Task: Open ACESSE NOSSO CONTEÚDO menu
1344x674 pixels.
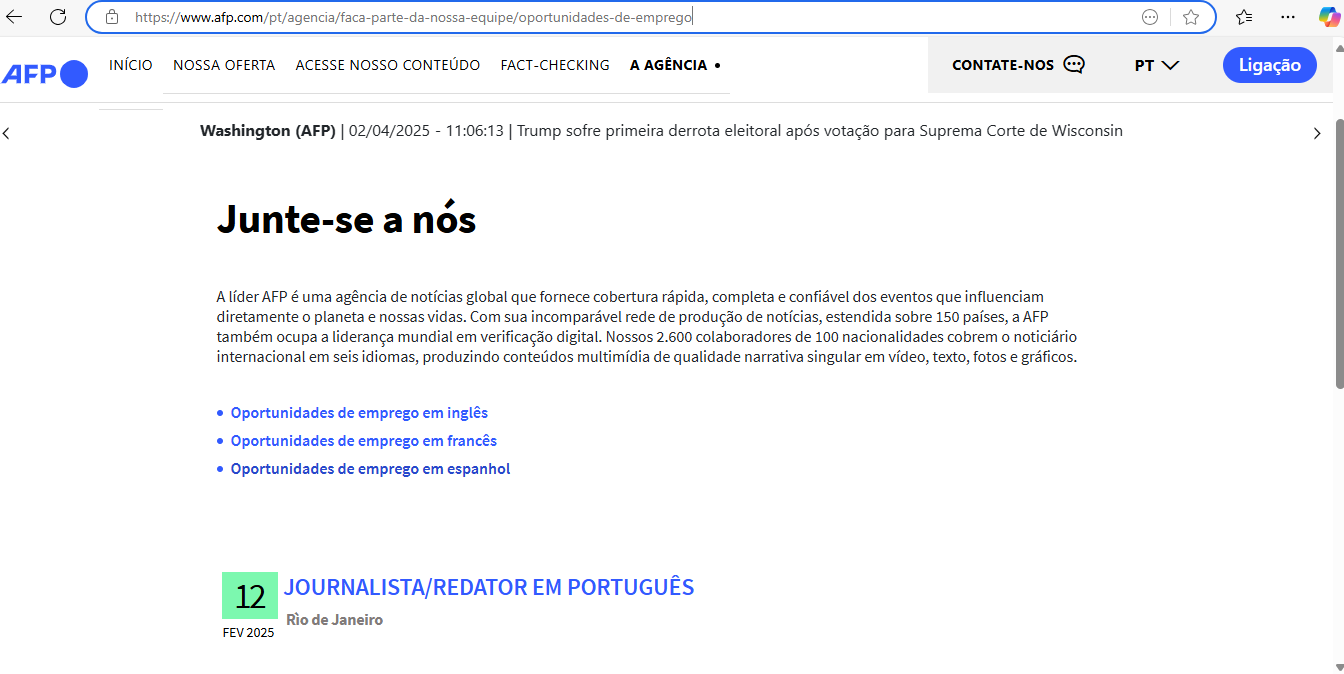Action: point(388,65)
